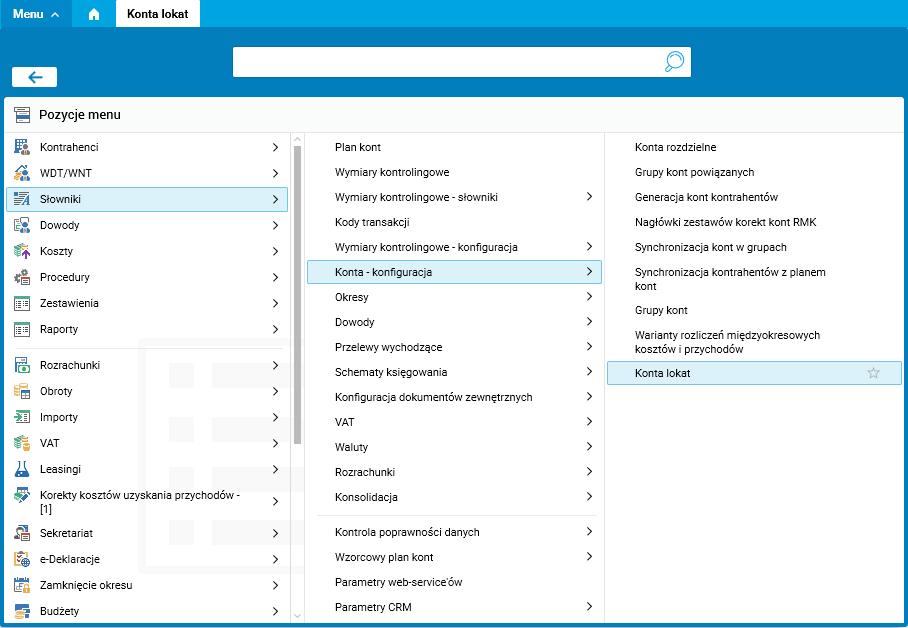Image resolution: width=908 pixels, height=628 pixels.
Task: Click the Kontrahenci icon in menu list
Action: 22,147
